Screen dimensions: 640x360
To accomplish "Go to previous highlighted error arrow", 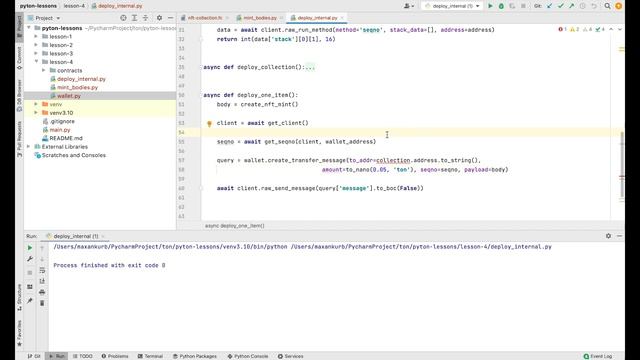I will pos(611,29).
